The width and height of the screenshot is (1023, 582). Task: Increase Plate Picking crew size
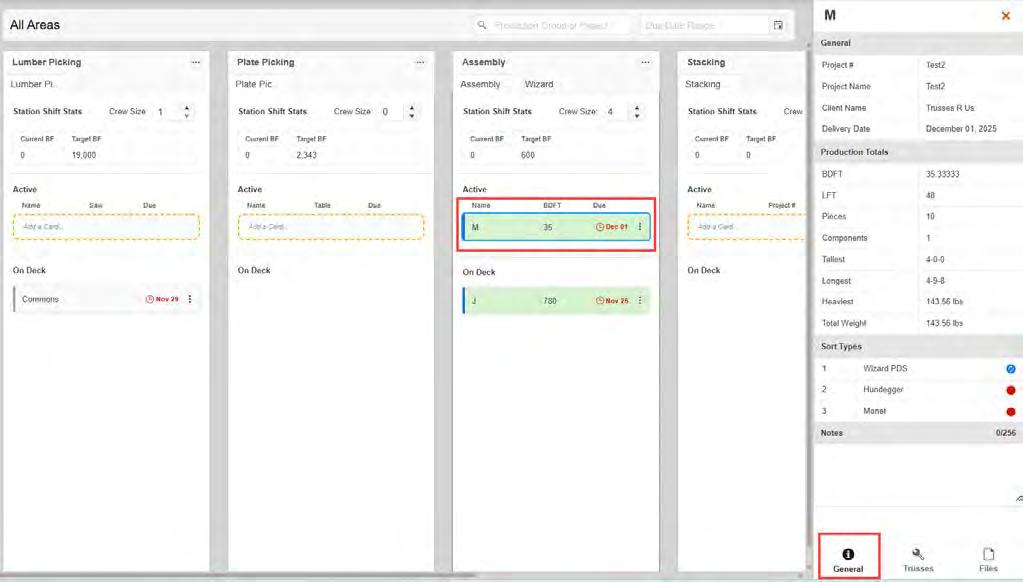coord(412,108)
